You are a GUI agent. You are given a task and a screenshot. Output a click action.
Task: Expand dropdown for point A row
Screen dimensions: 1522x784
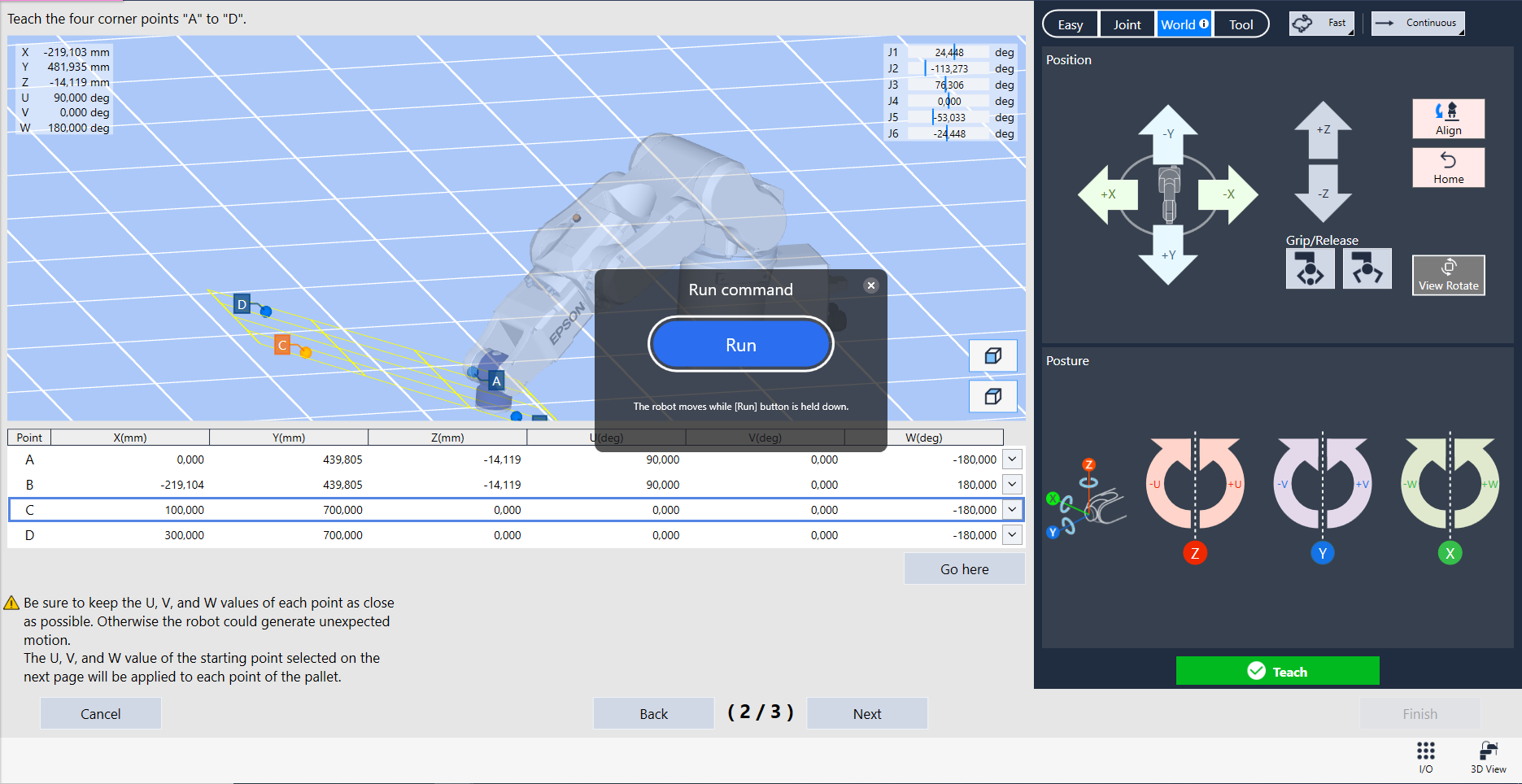1012,460
